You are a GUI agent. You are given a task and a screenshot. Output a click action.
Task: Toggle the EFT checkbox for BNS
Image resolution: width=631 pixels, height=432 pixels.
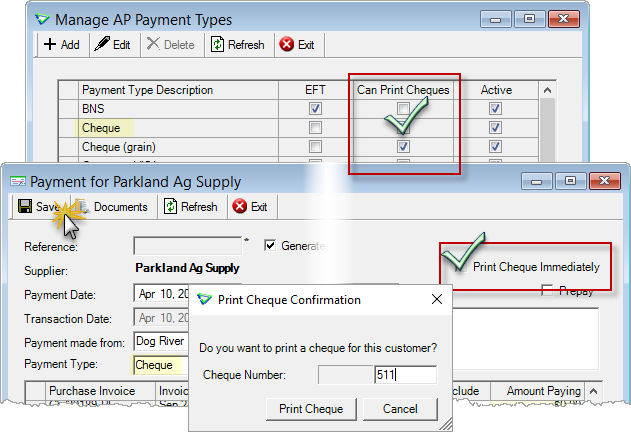[315, 108]
